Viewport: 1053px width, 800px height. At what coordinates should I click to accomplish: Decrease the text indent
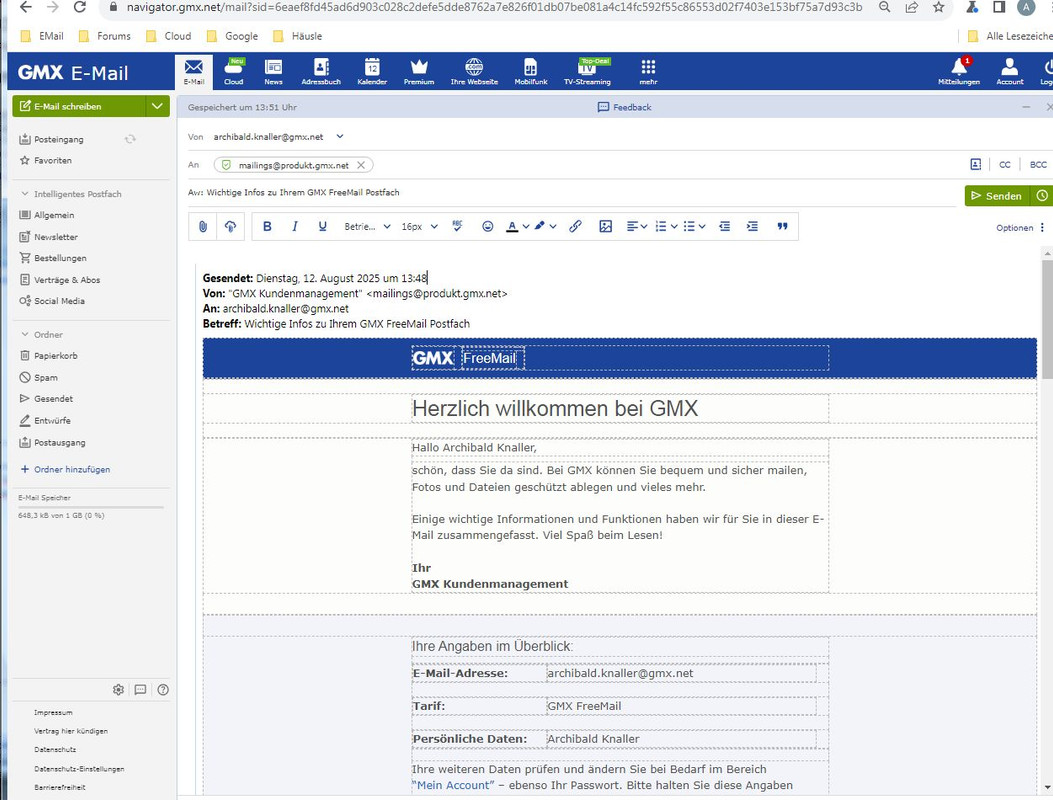click(x=725, y=226)
